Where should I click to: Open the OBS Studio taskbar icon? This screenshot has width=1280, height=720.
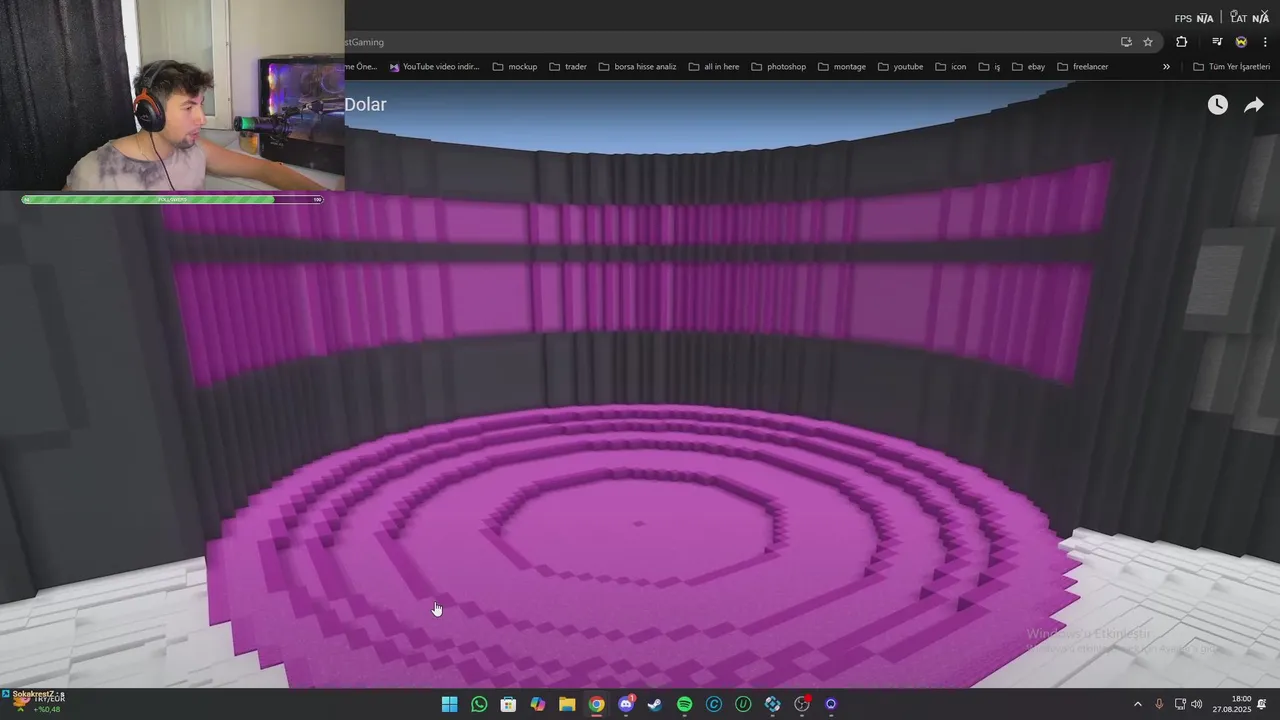[802, 704]
